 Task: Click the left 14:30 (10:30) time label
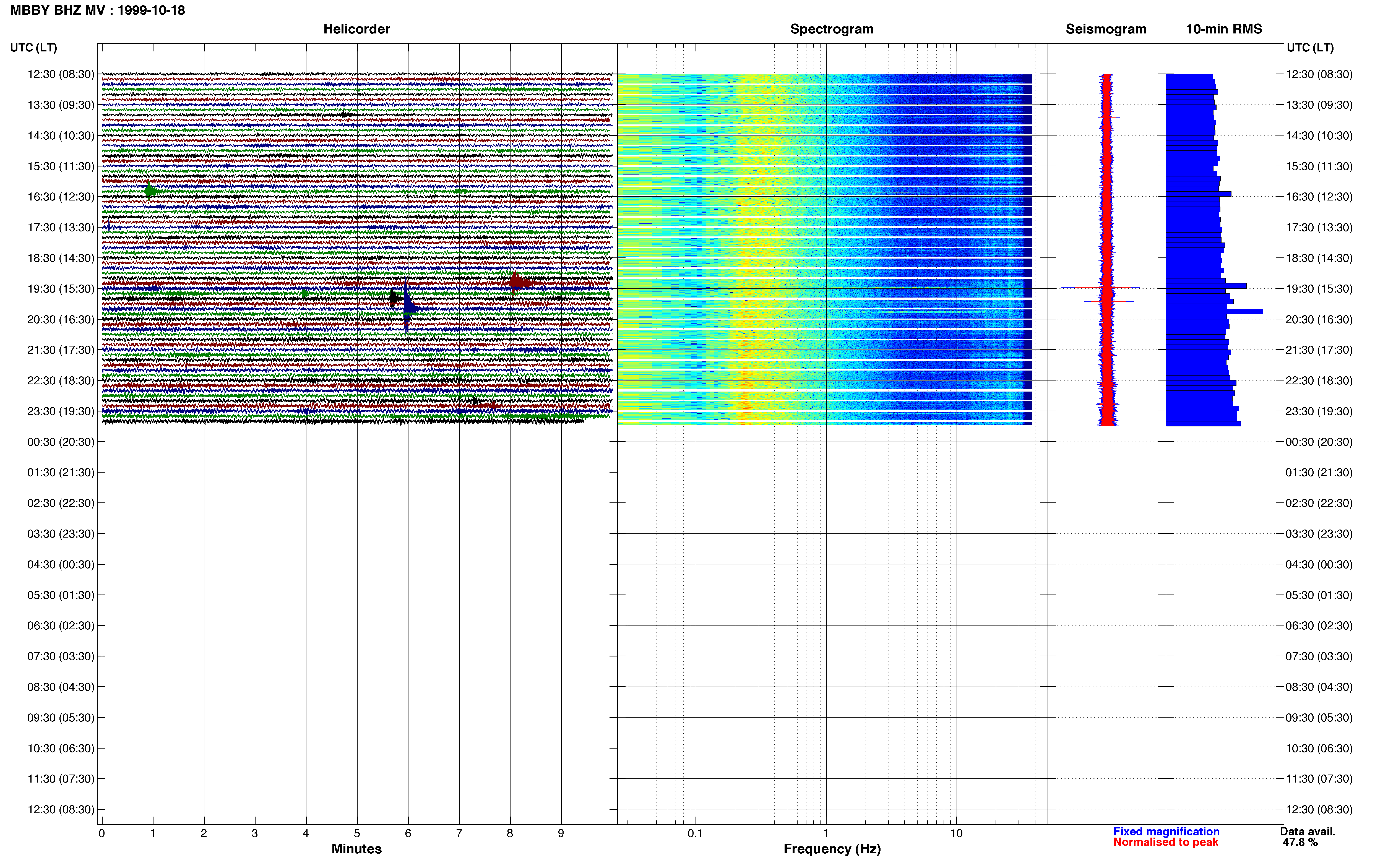(61, 135)
